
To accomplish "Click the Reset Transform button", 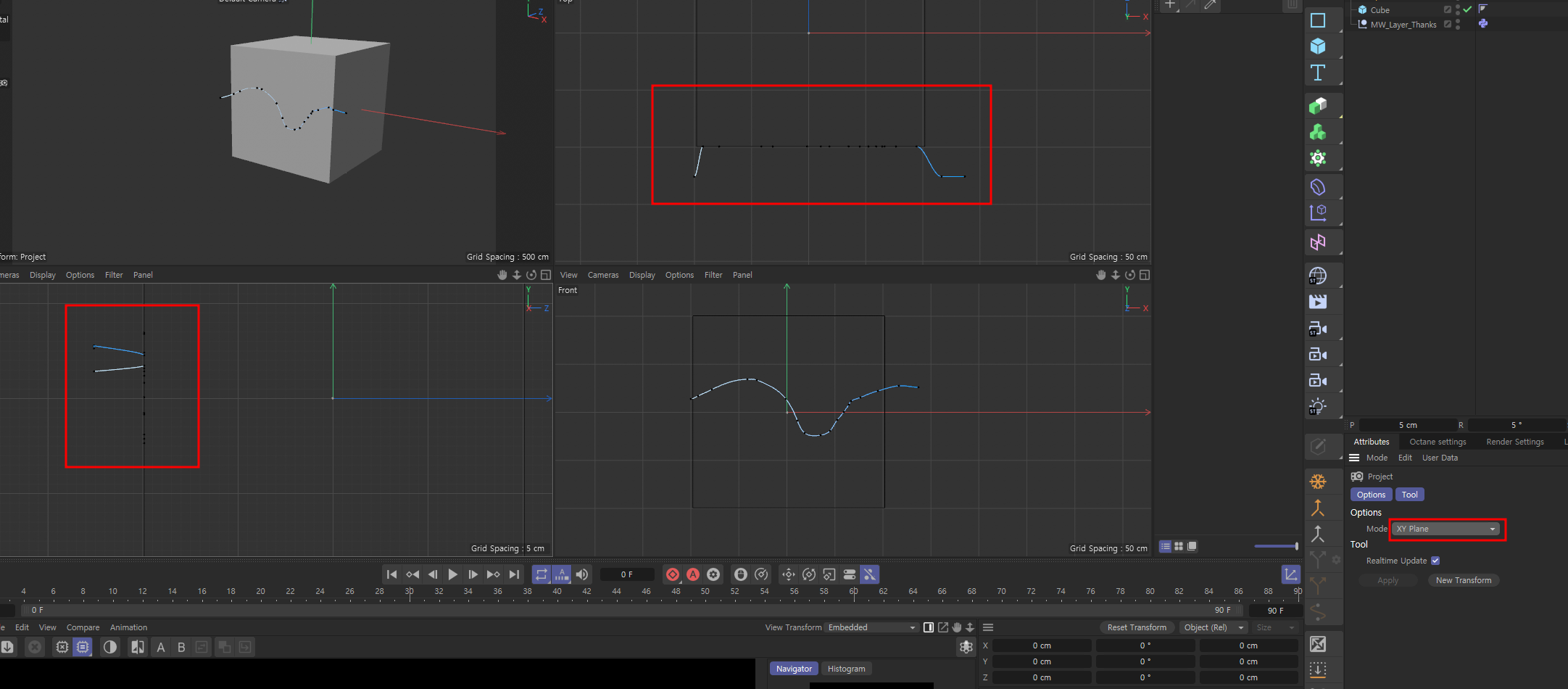I will click(x=1137, y=627).
